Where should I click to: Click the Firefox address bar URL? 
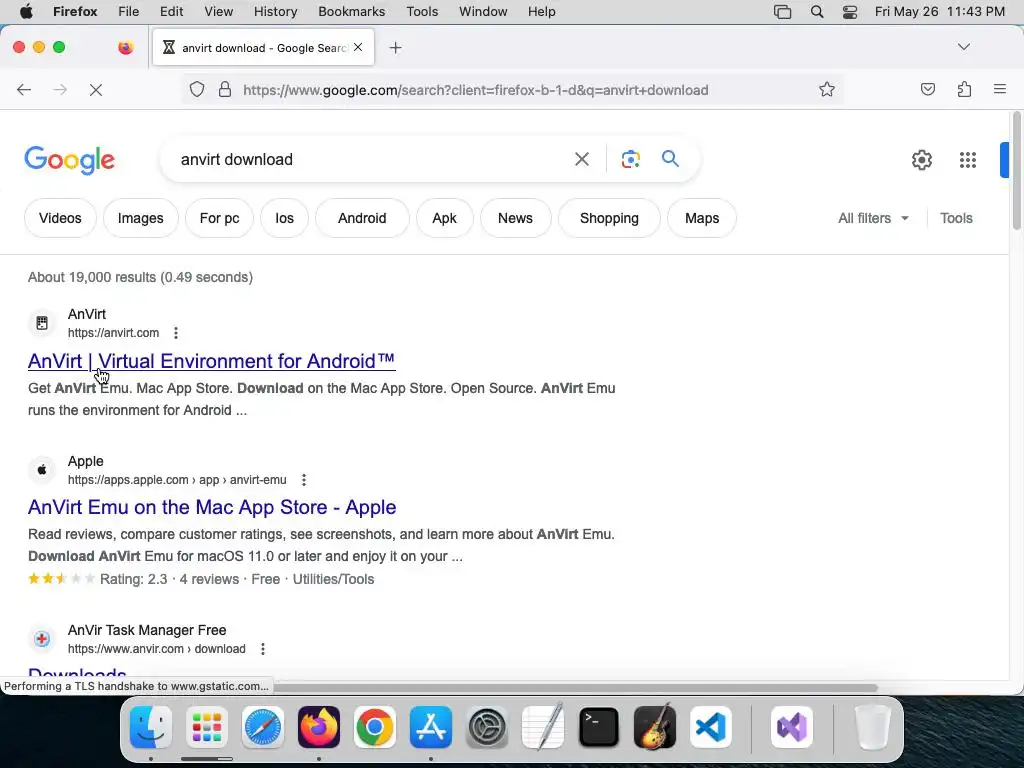pos(475,90)
